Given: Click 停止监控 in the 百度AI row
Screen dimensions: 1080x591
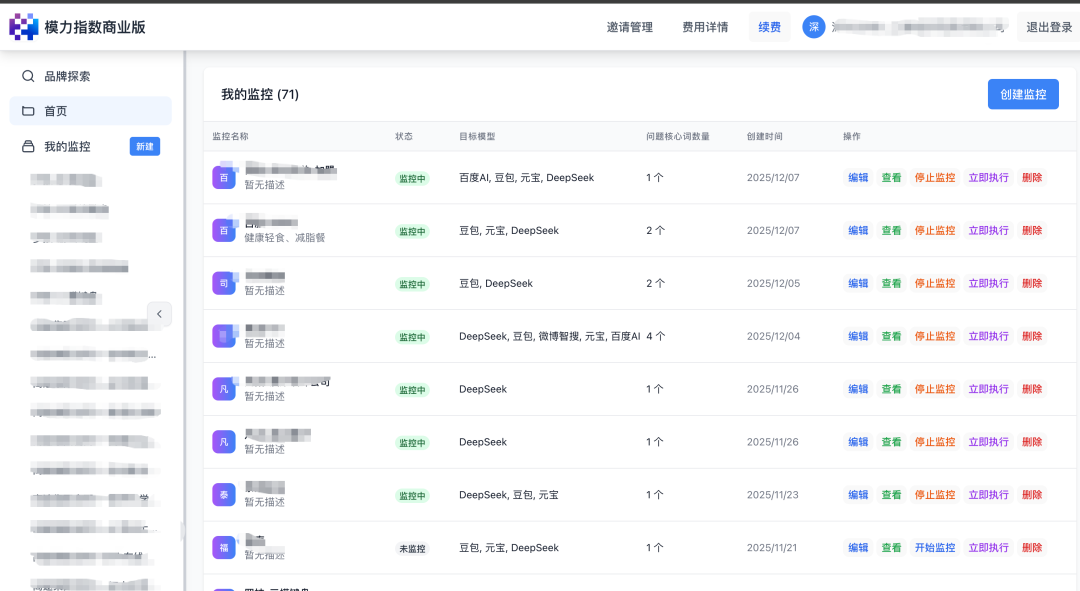Looking at the screenshot, I should [x=935, y=178].
